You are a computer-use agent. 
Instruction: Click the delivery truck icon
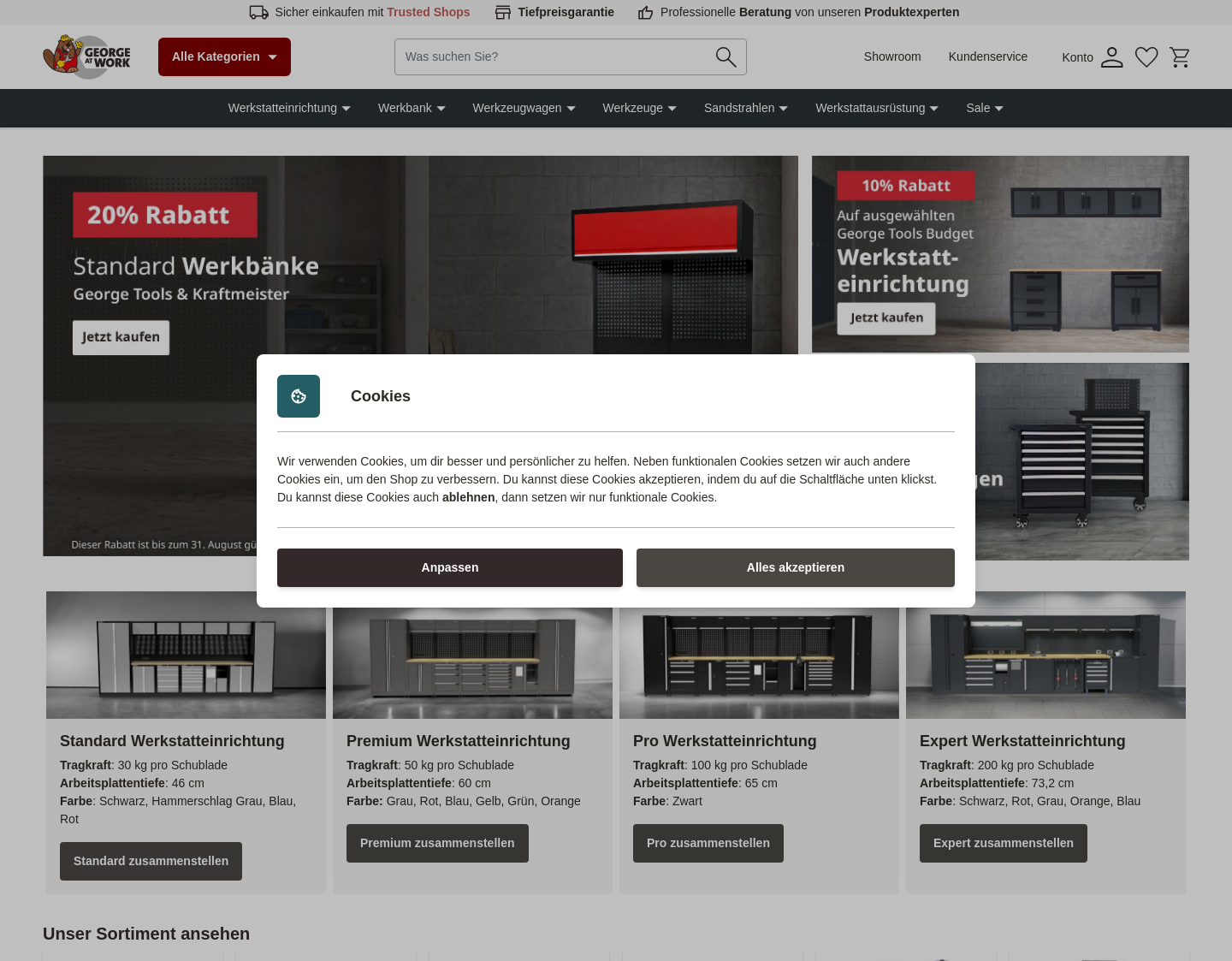click(x=258, y=12)
